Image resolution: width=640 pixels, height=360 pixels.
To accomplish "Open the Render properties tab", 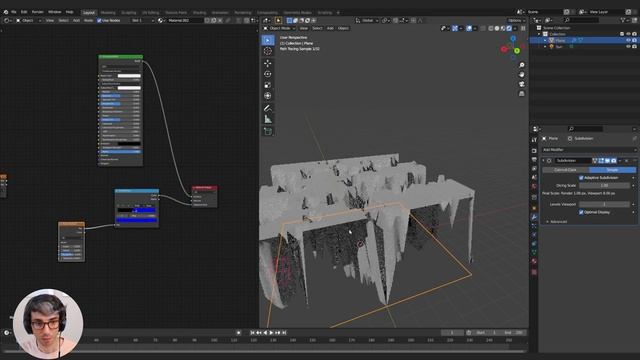I will (534, 151).
